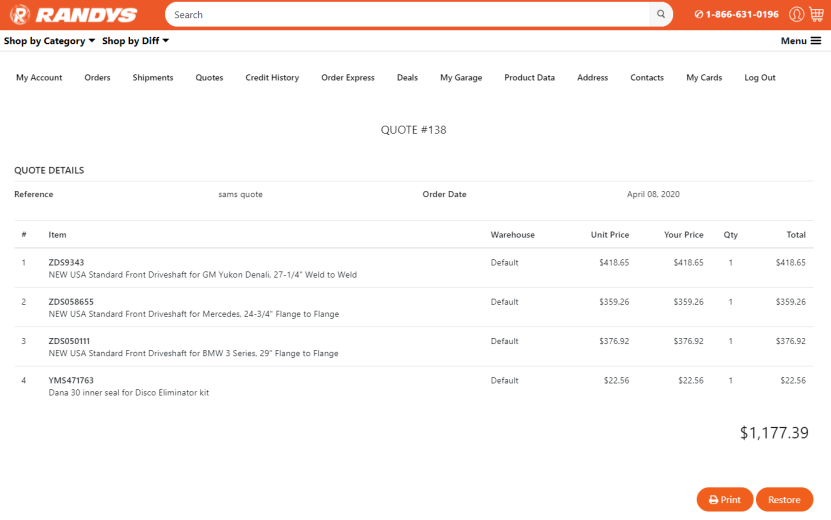Image resolution: width=831 pixels, height=520 pixels.
Task: Click the hamburger Menu icon
Action: 816,41
